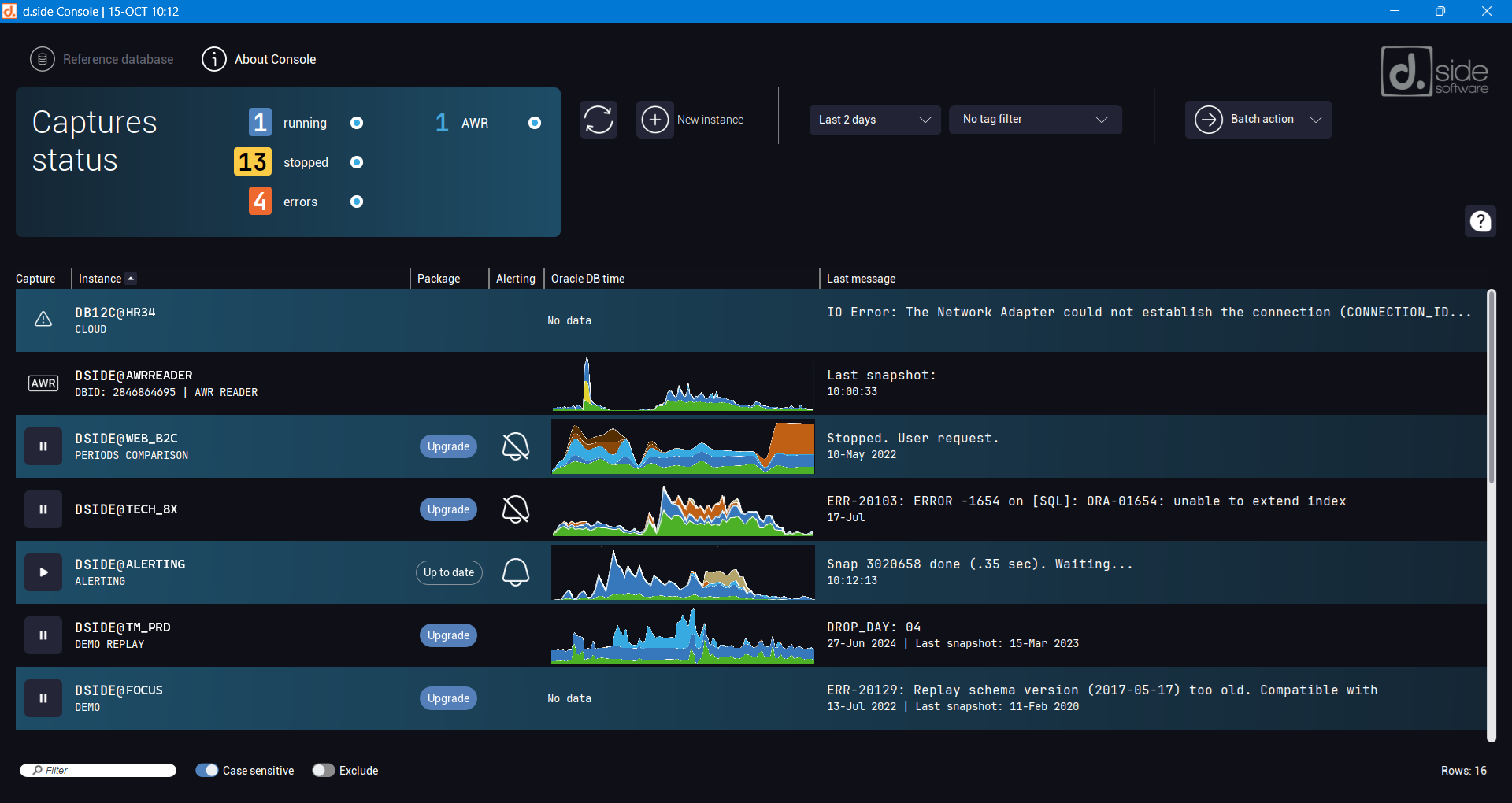1512x803 pixels.
Task: Click pause icon for DSIDE@TM_PRD
Action: pos(43,635)
